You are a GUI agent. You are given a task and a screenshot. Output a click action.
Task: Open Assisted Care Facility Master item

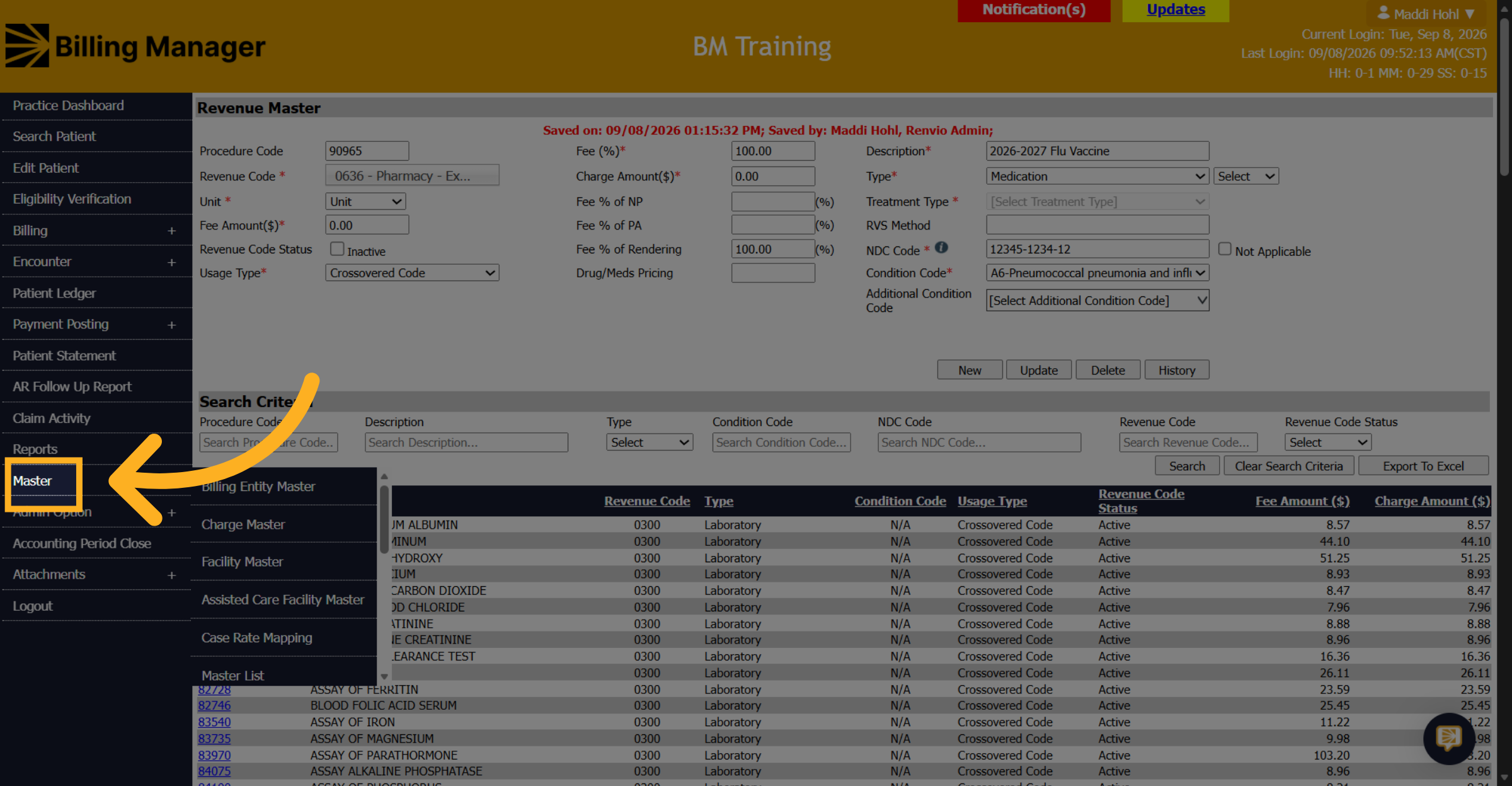coord(283,600)
